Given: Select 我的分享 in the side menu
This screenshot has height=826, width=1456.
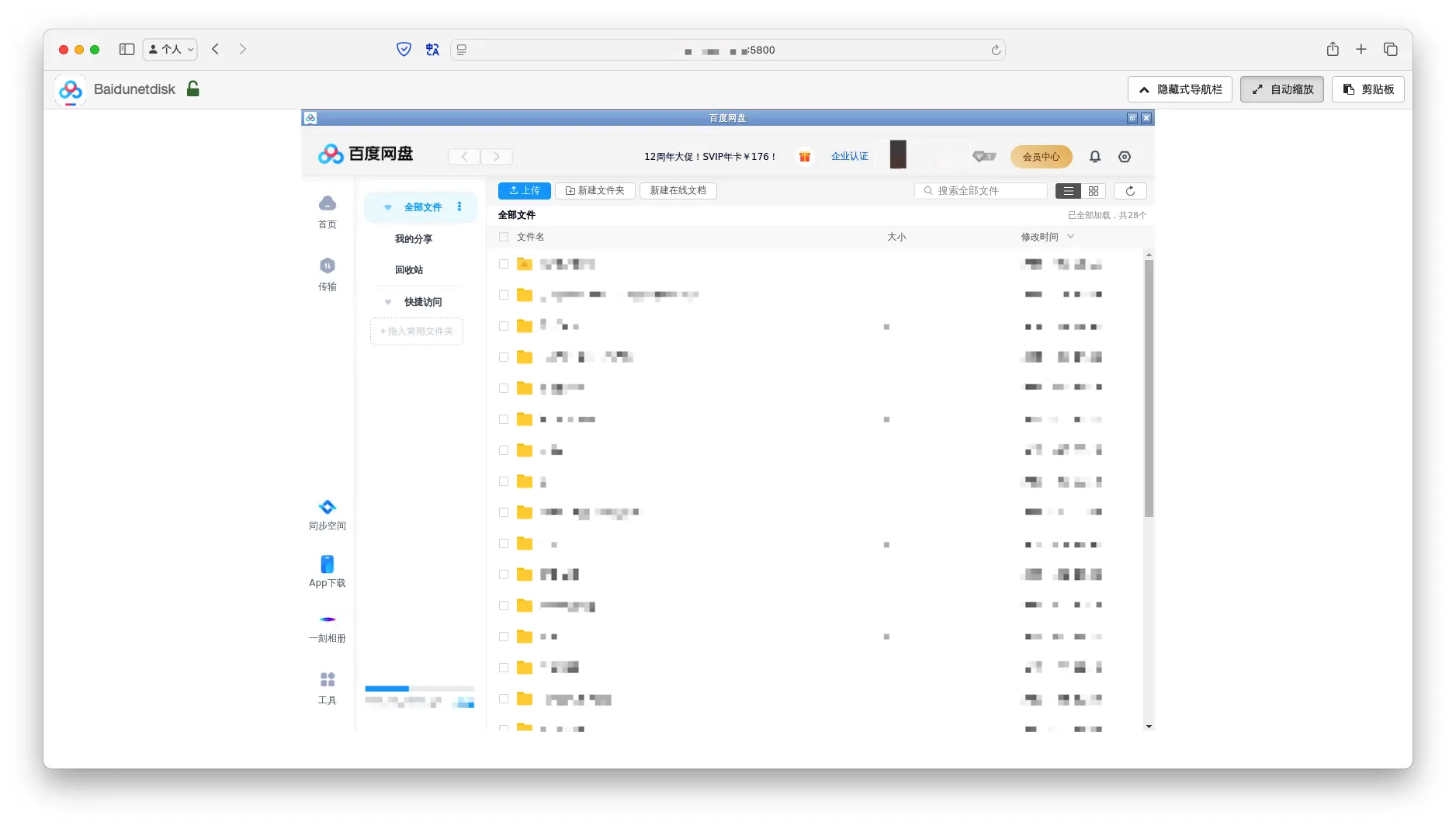Looking at the screenshot, I should tap(413, 239).
